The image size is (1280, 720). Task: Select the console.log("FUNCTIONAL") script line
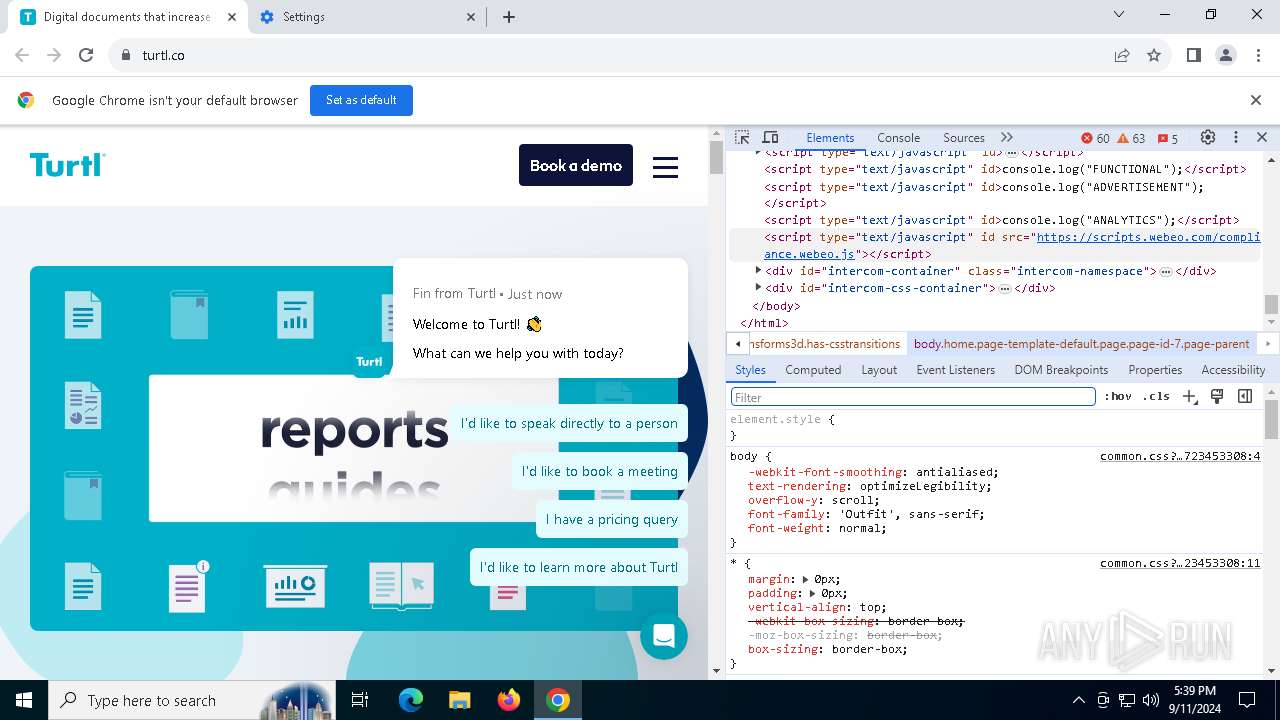click(1005, 169)
